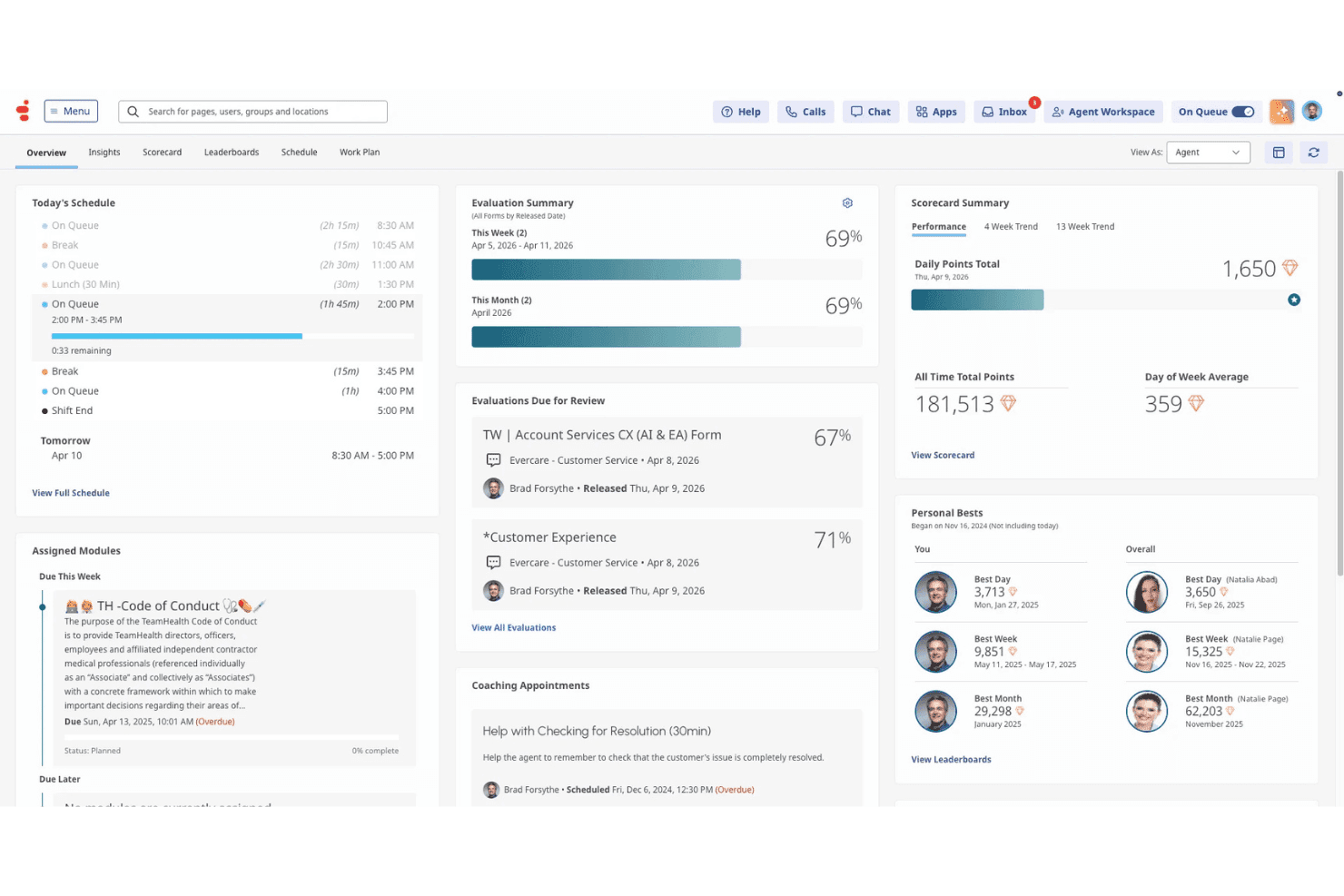
Task: Click the Daily Points Total progress bar
Action: [x=1105, y=300]
